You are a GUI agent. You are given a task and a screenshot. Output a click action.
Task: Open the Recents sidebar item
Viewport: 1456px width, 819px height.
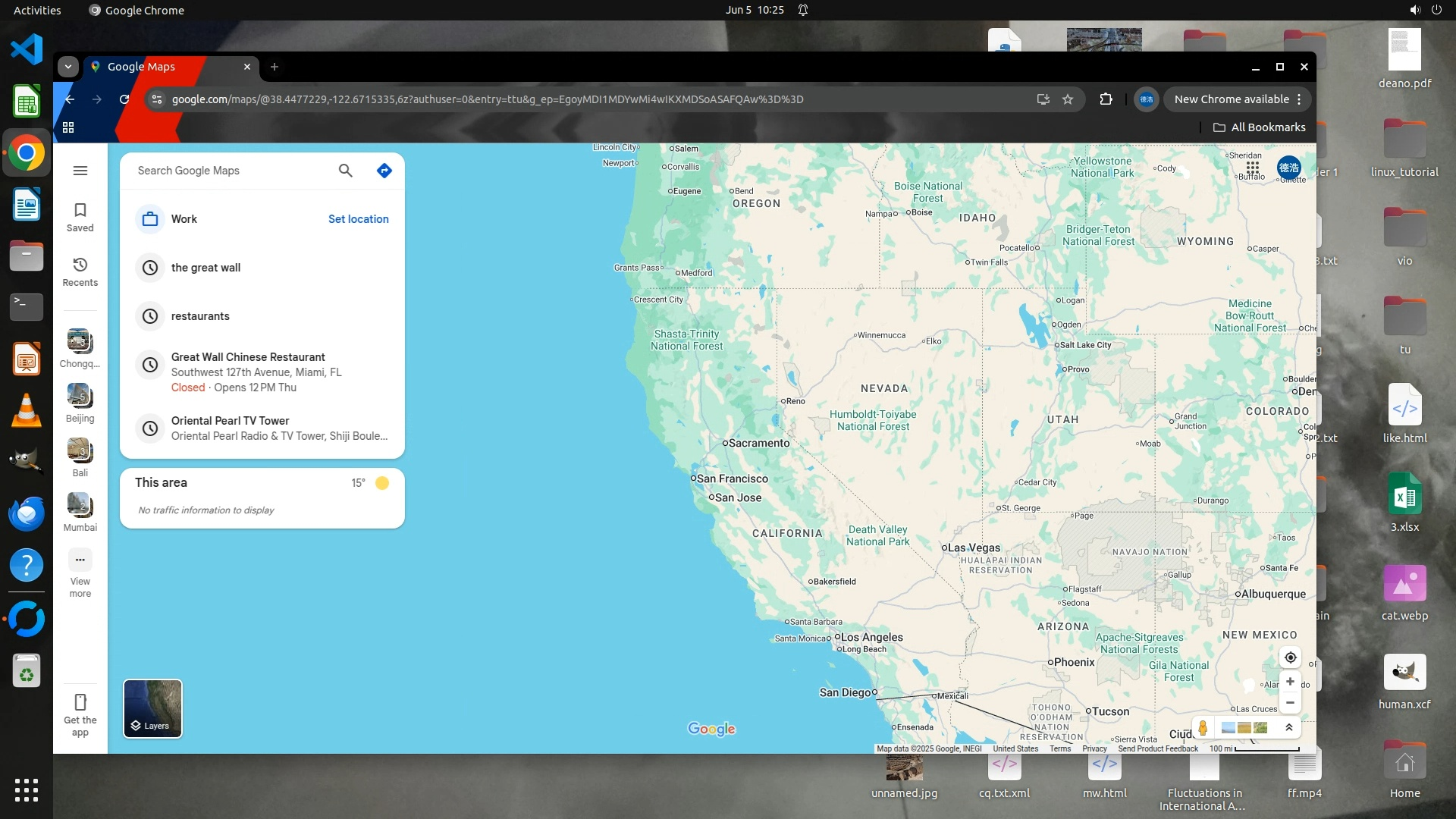(80, 271)
